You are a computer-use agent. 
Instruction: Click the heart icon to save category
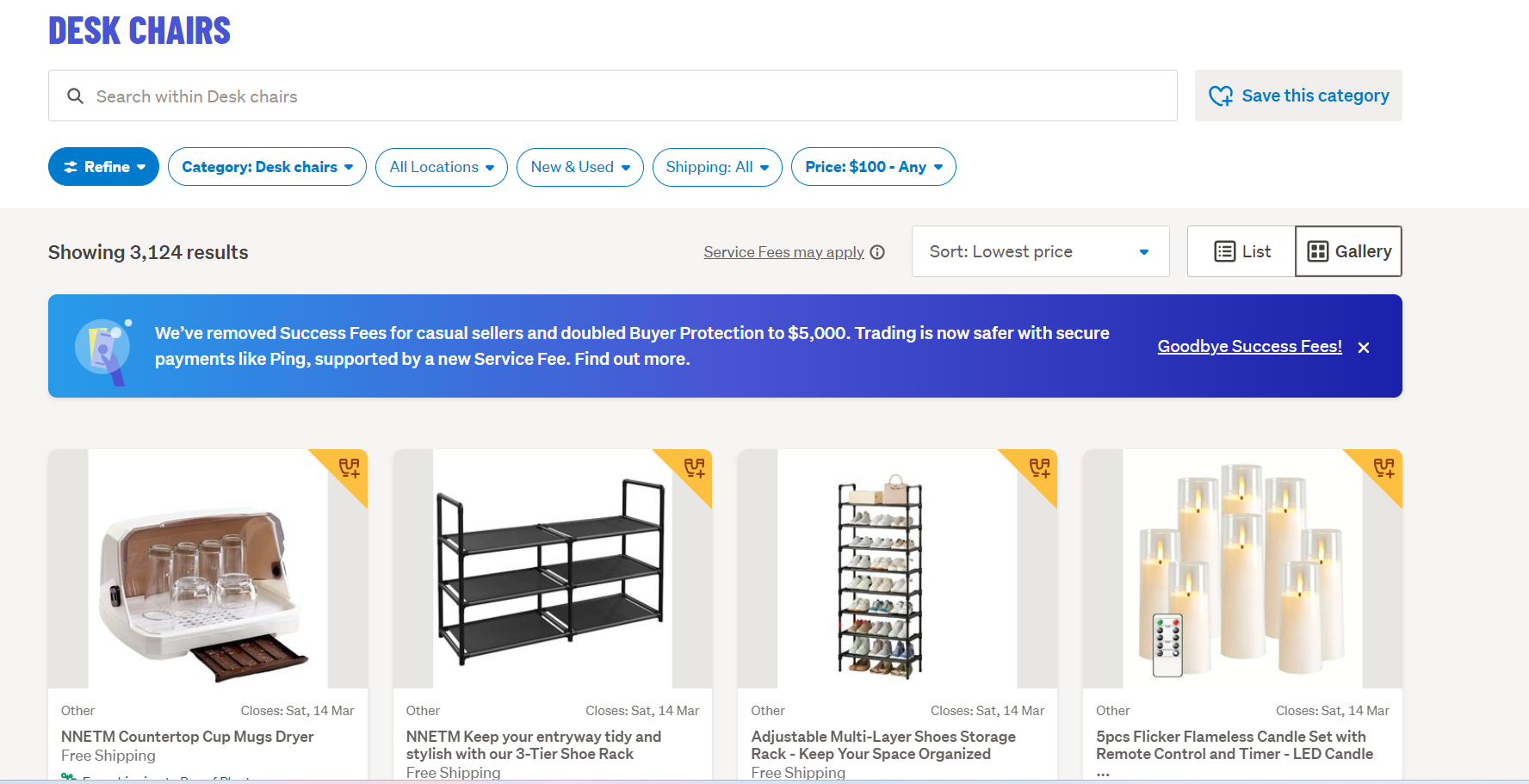pyautogui.click(x=1220, y=96)
